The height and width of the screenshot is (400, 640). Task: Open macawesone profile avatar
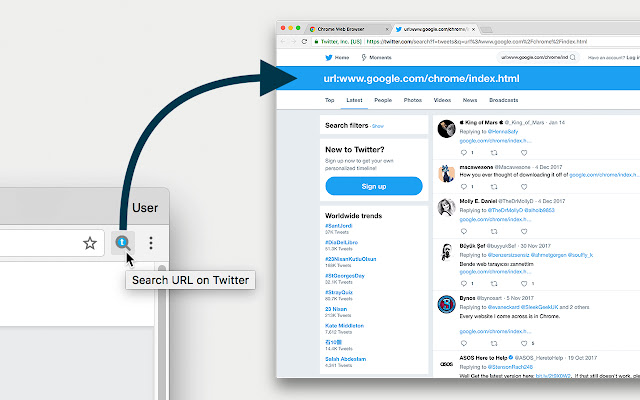[x=447, y=173]
